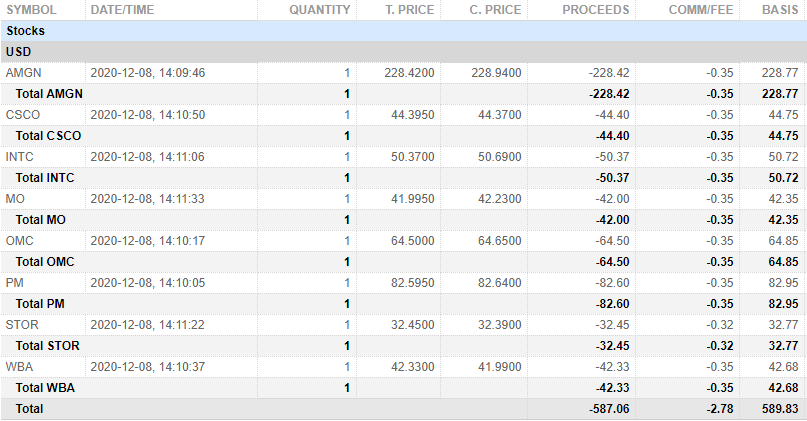Click the MO trade time 14:11:33
Image resolution: width=807 pixels, height=421 pixels.
(x=182, y=199)
